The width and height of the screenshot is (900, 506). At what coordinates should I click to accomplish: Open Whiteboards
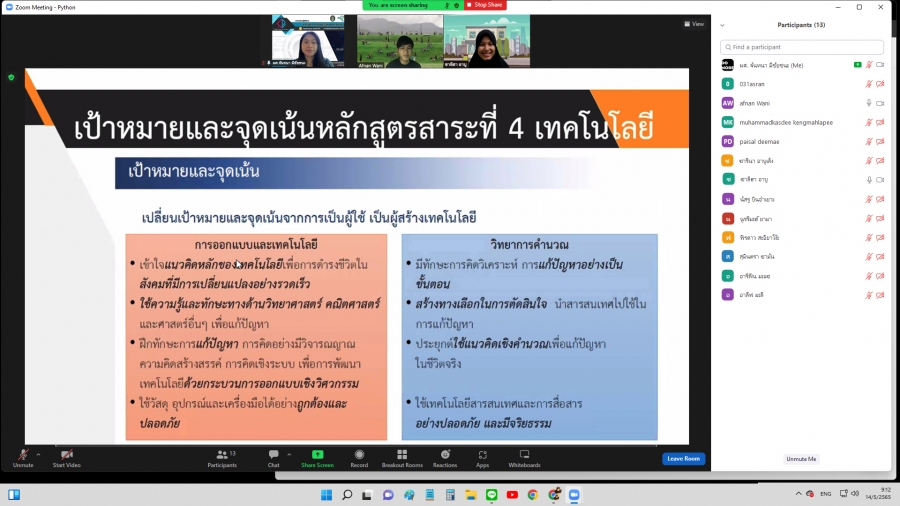click(524, 455)
